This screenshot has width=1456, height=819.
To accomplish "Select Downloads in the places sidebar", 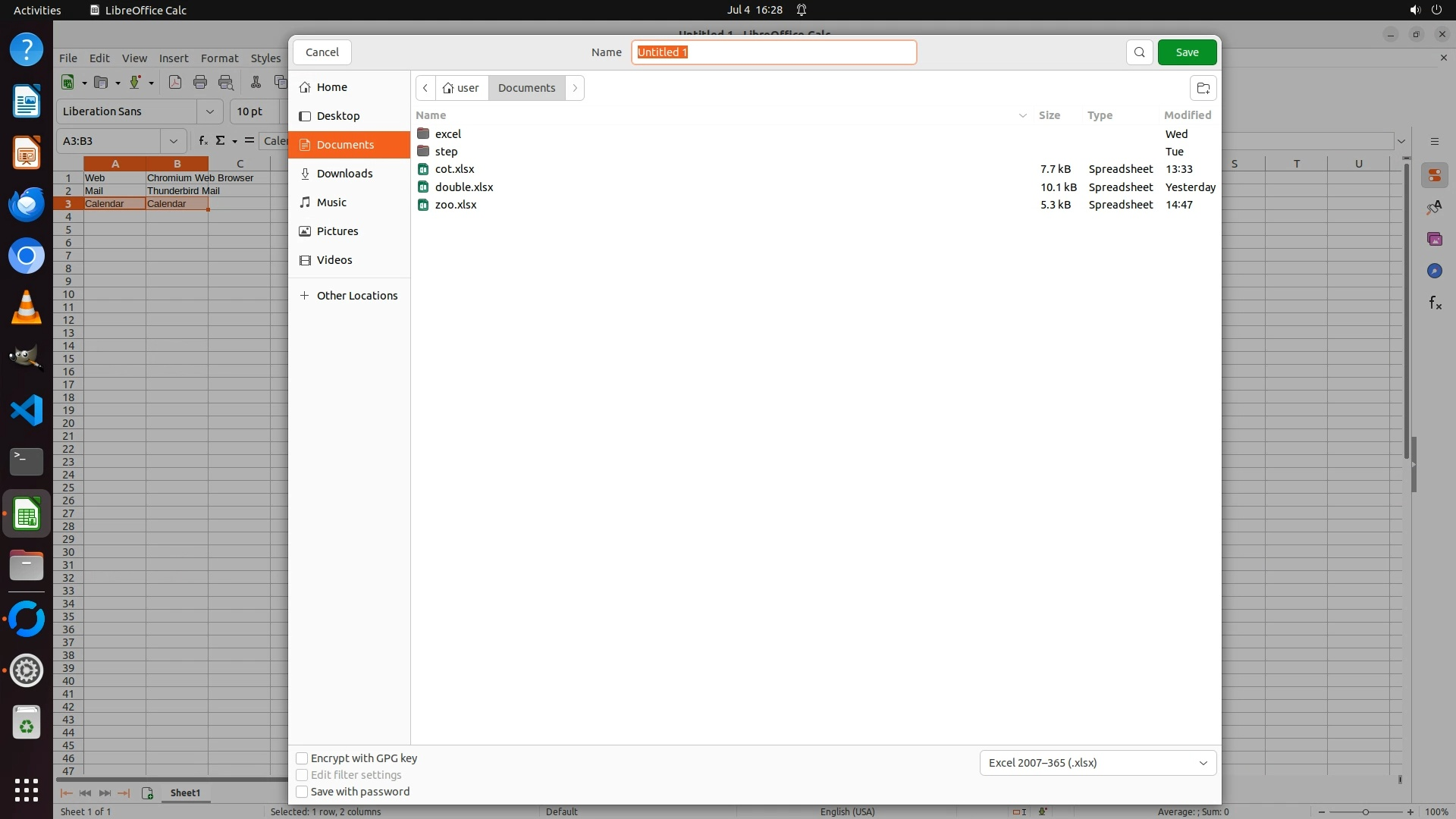I will click(344, 174).
